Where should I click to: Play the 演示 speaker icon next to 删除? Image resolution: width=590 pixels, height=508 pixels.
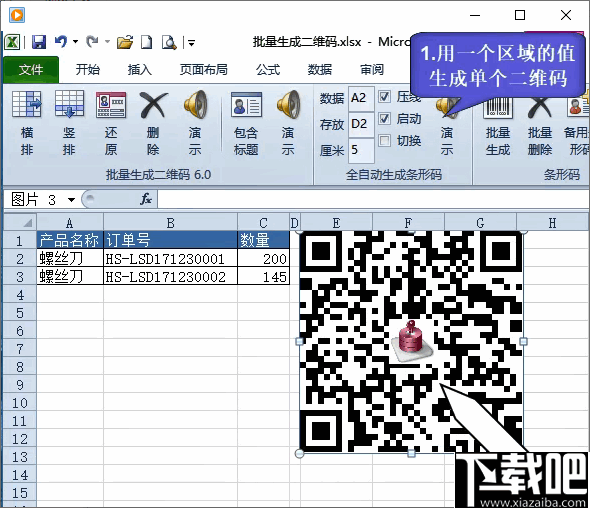[x=195, y=104]
